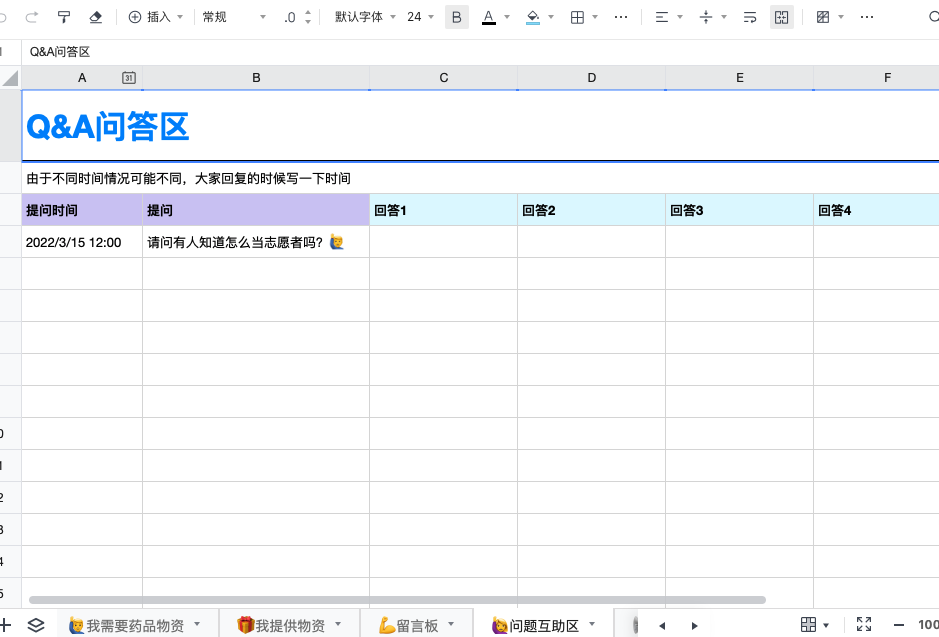939x637 pixels.
Task: Toggle text wrap icon
Action: click(x=750, y=17)
